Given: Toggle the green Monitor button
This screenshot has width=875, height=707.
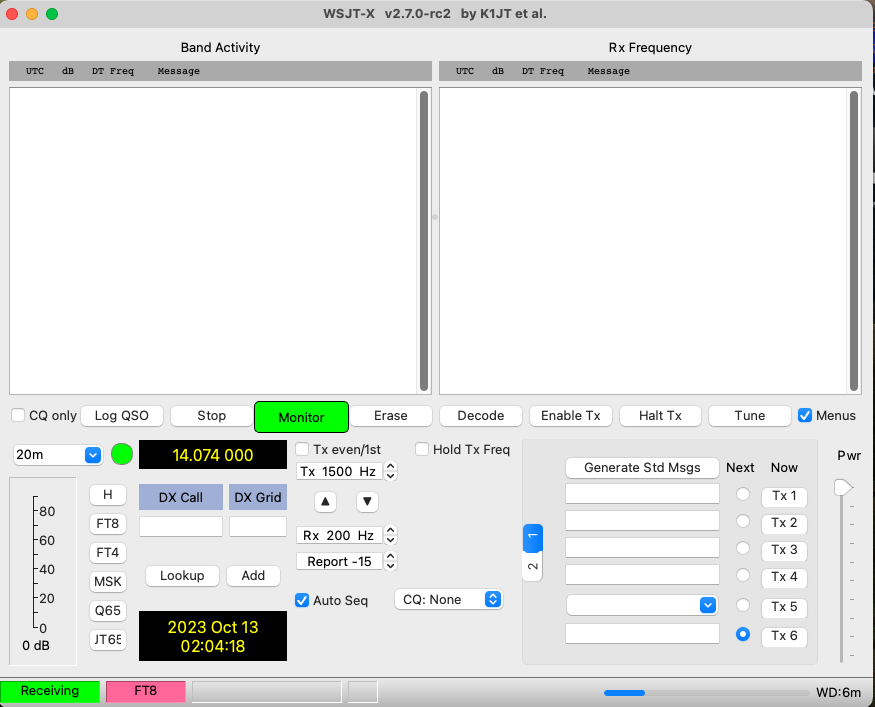Looking at the screenshot, I should tap(301, 417).
